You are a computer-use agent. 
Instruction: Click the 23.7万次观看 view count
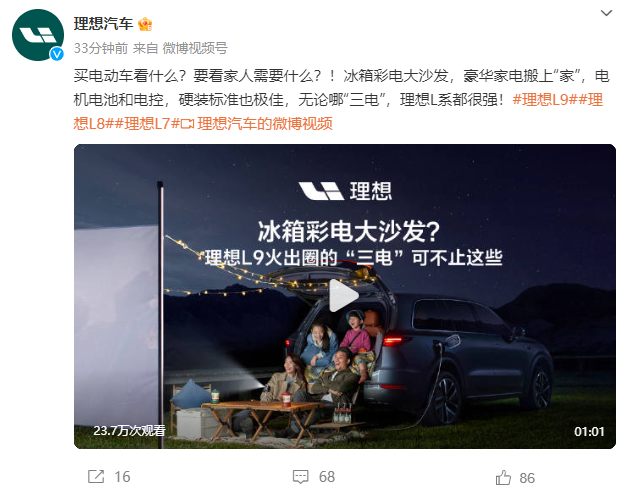click(x=129, y=431)
